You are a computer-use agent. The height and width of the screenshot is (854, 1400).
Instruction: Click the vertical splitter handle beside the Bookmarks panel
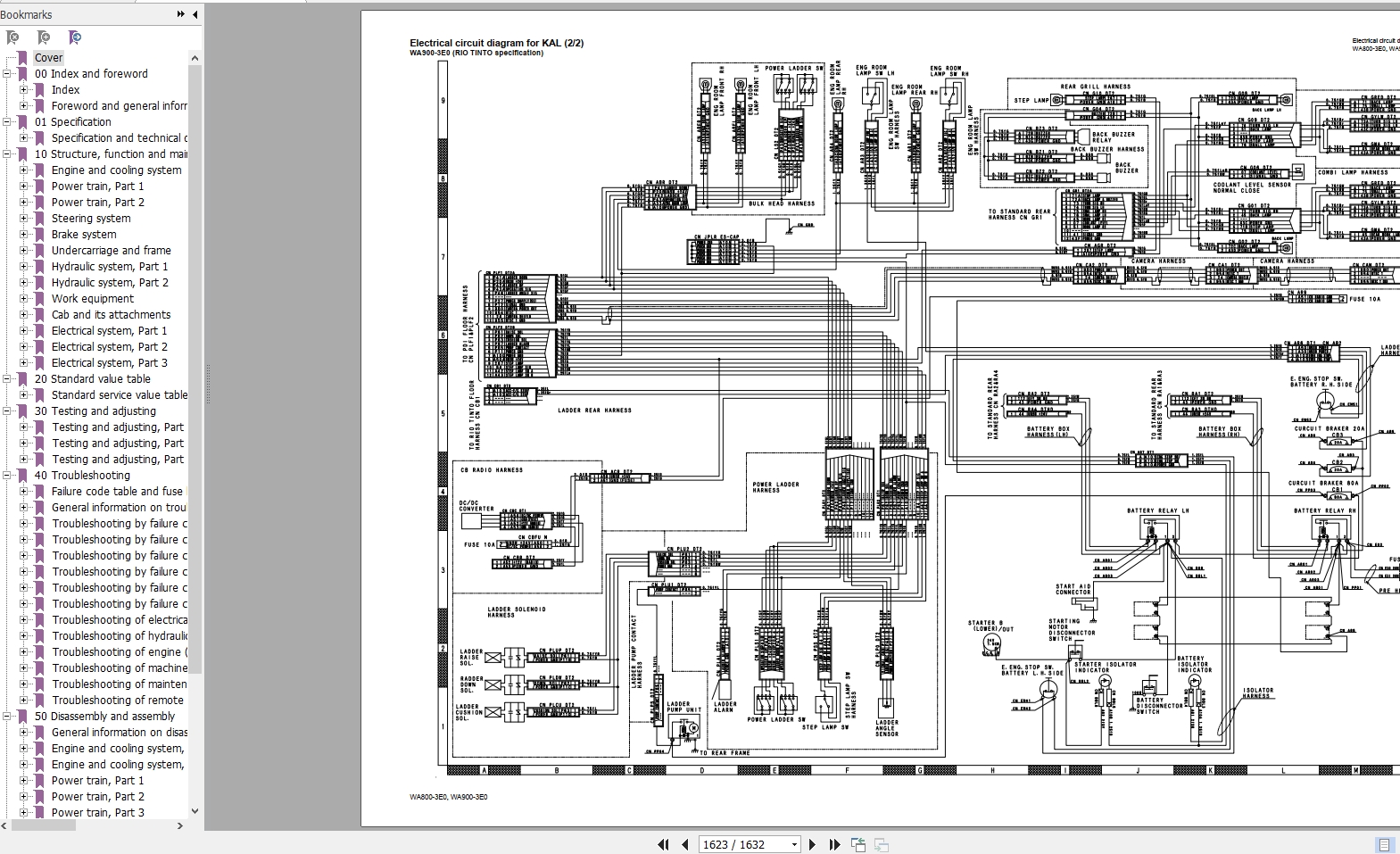pyautogui.click(x=207, y=384)
